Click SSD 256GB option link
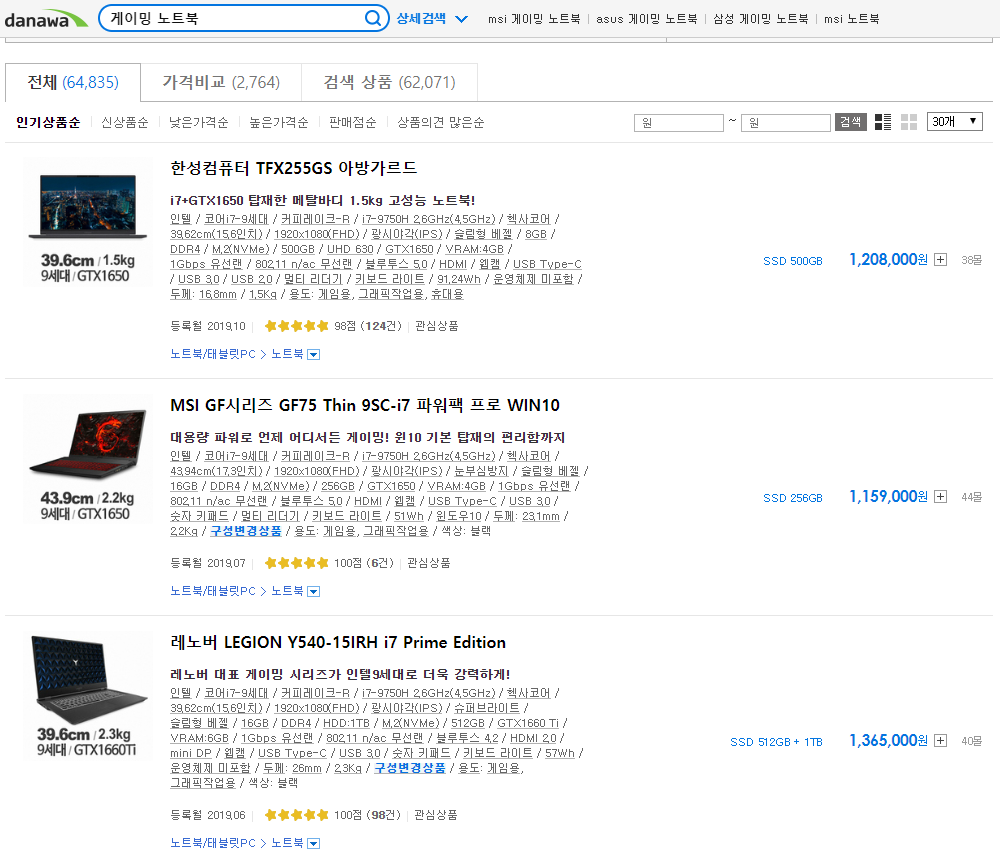The image size is (1000, 860). coord(793,498)
